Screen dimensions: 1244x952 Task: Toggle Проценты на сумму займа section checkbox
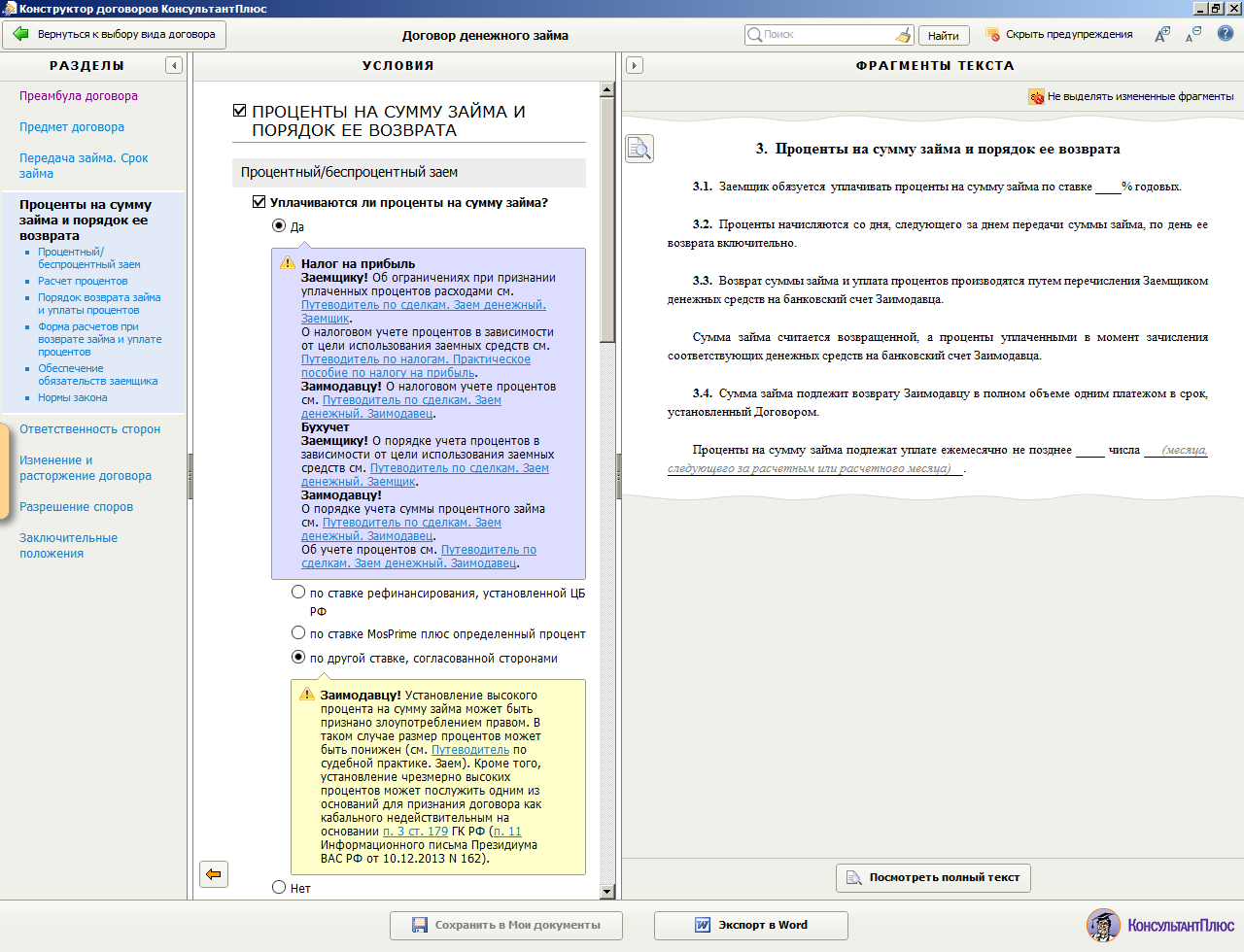click(239, 111)
